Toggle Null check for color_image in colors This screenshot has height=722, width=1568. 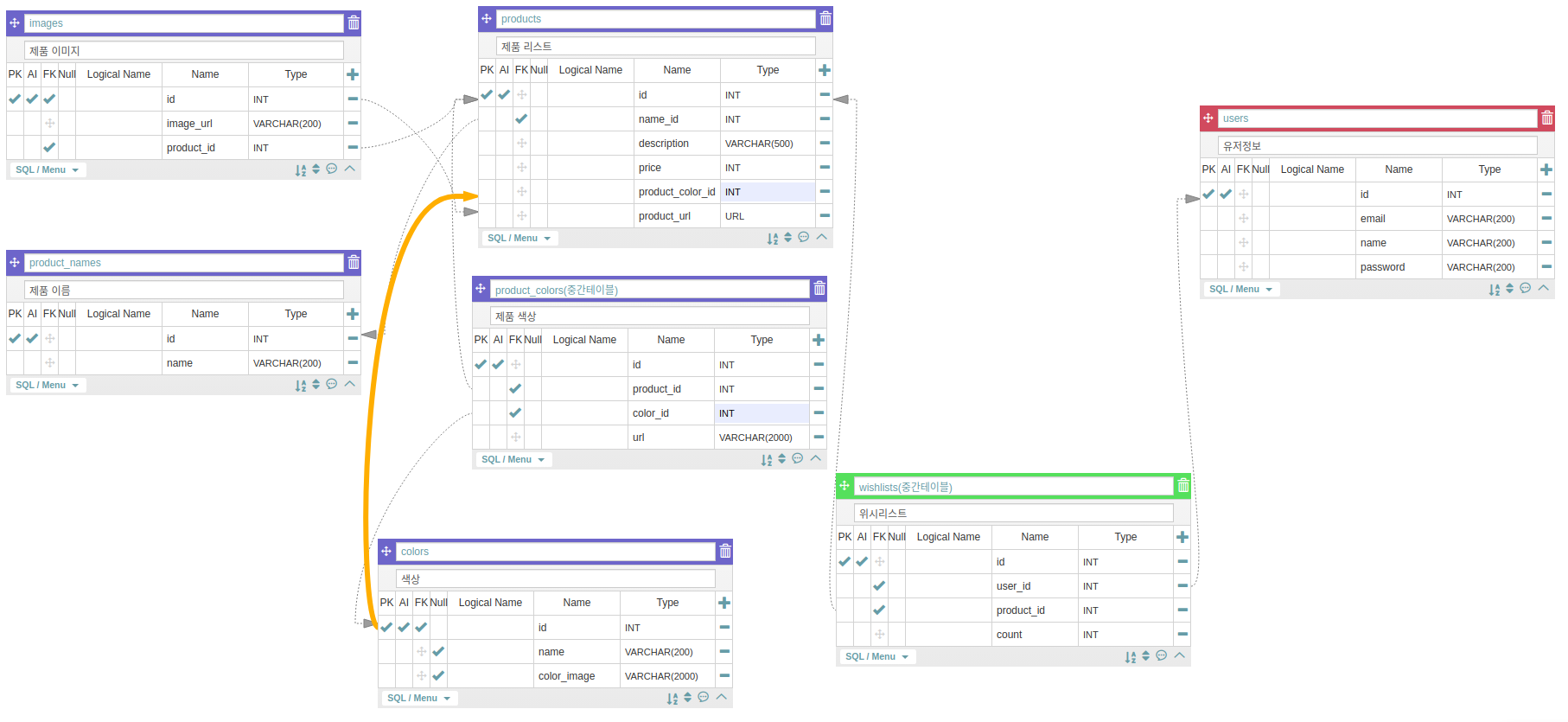pyautogui.click(x=438, y=676)
